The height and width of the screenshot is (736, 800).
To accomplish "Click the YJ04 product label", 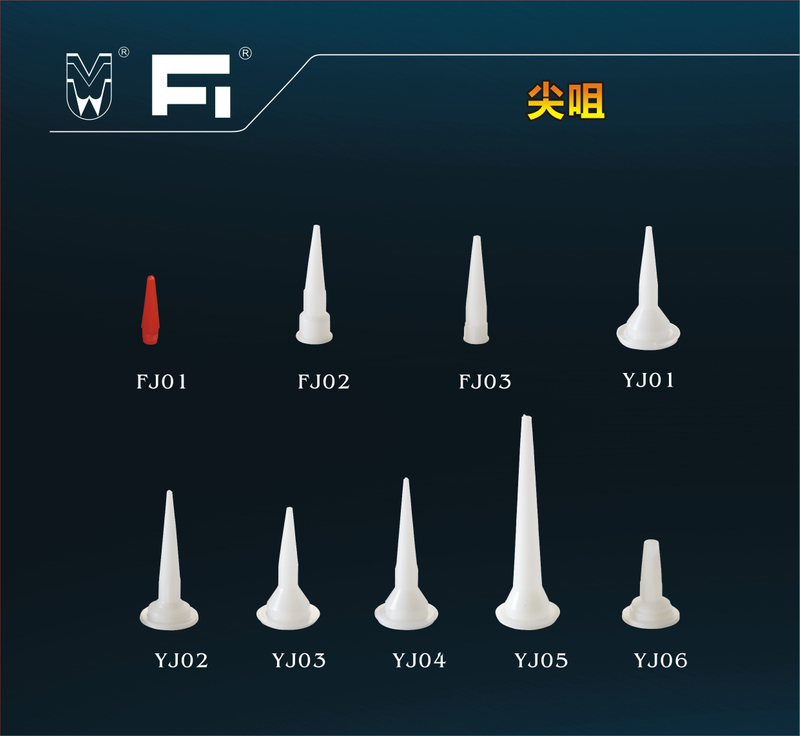I will tap(419, 661).
